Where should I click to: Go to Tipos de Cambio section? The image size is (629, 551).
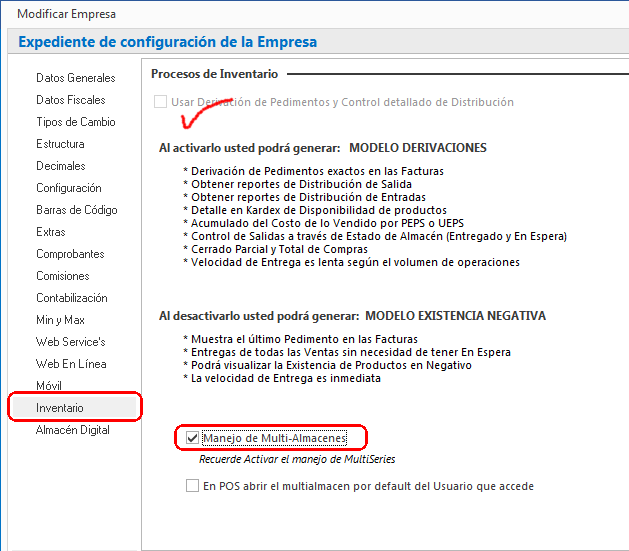[75, 122]
